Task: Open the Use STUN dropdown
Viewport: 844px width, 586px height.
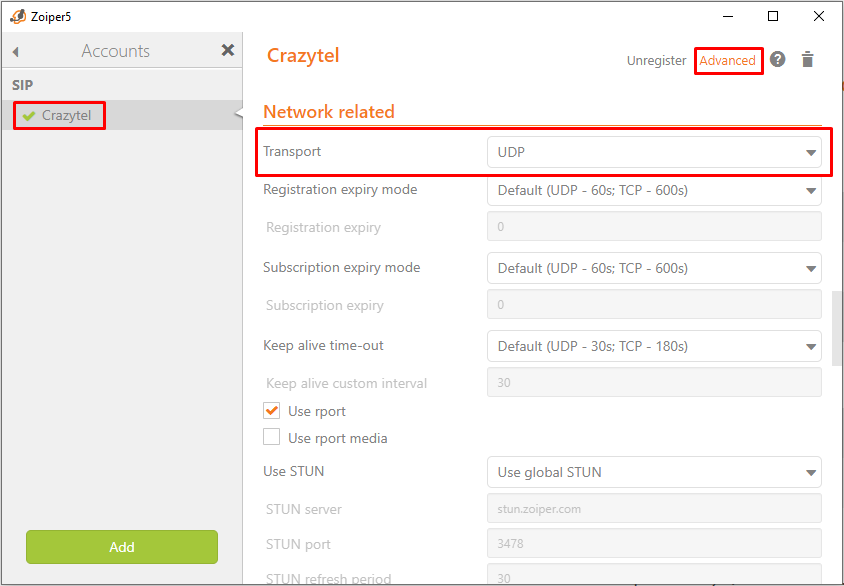Action: pyautogui.click(x=654, y=472)
